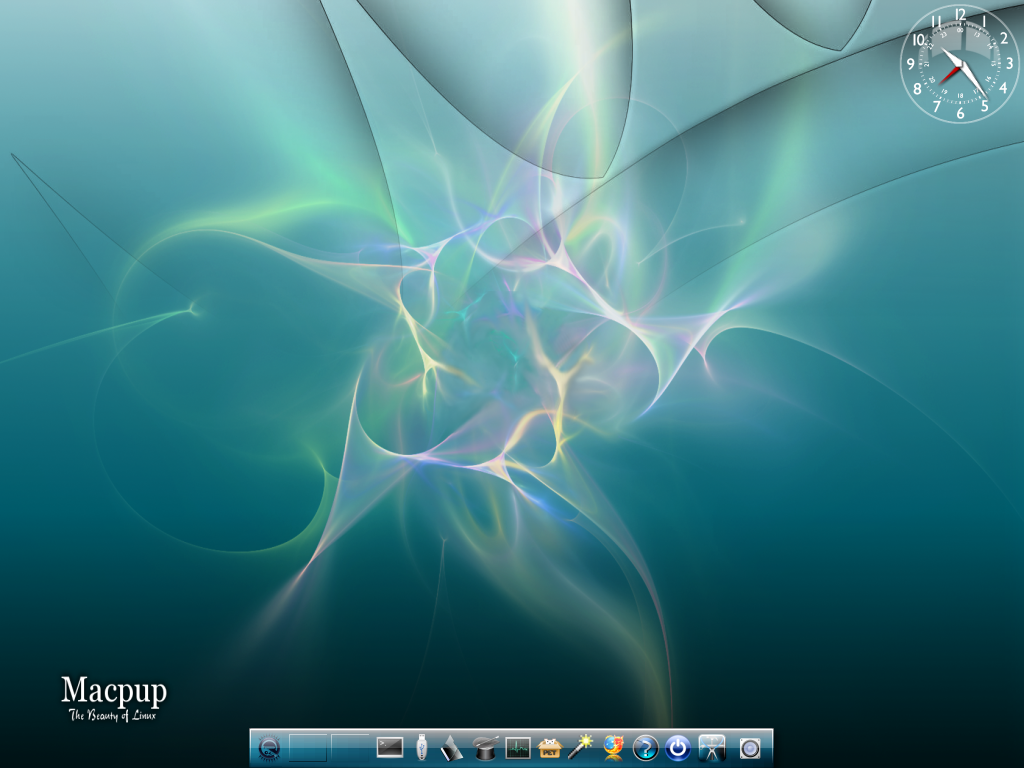Click the Macpup logo text on desktop
Viewport: 1024px width, 768px height.
pos(113,691)
